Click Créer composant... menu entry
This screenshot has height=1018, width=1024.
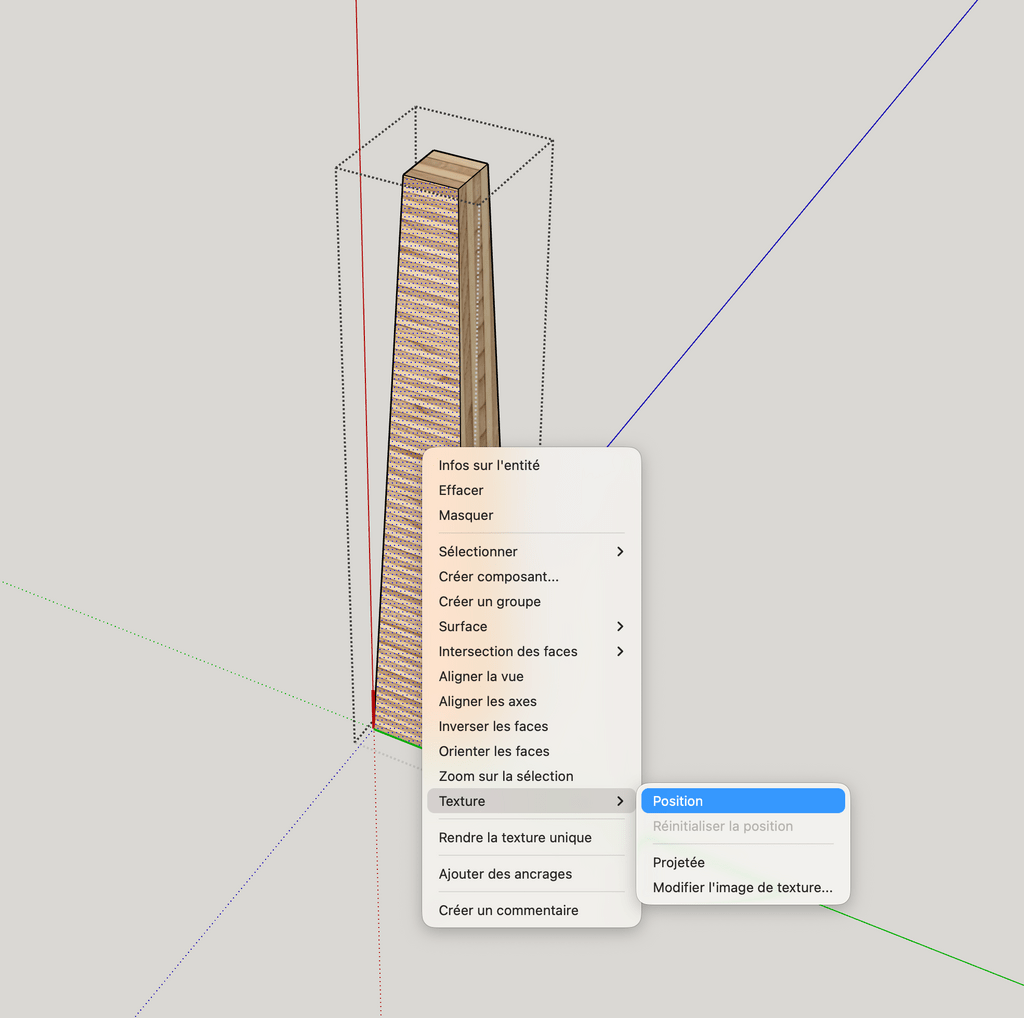(498, 576)
